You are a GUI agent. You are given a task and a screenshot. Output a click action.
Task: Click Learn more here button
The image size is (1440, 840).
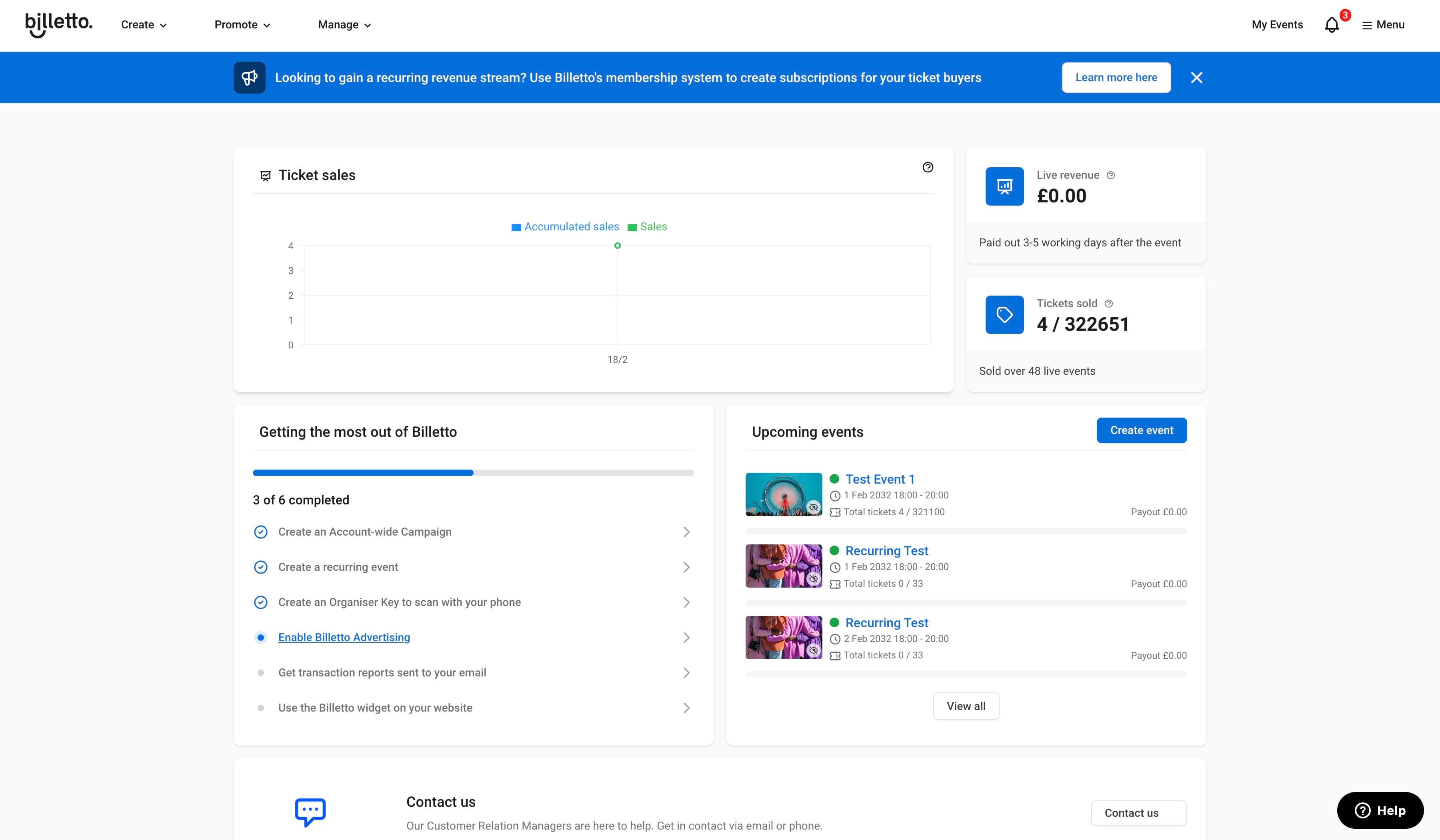(1116, 77)
